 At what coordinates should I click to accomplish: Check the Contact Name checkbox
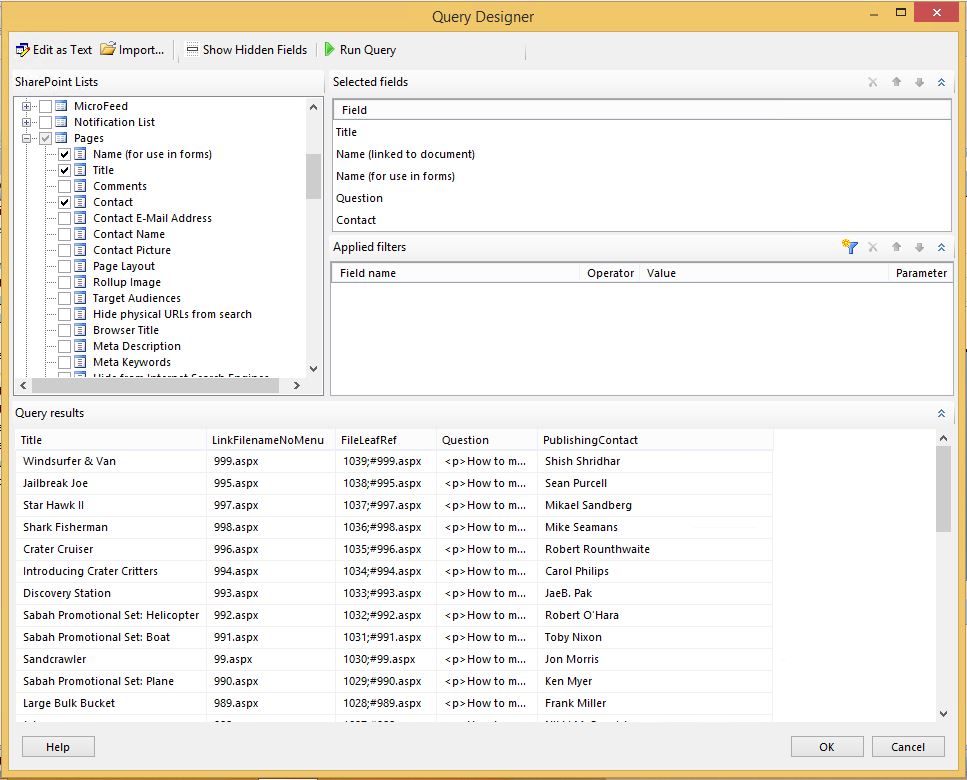(x=65, y=234)
